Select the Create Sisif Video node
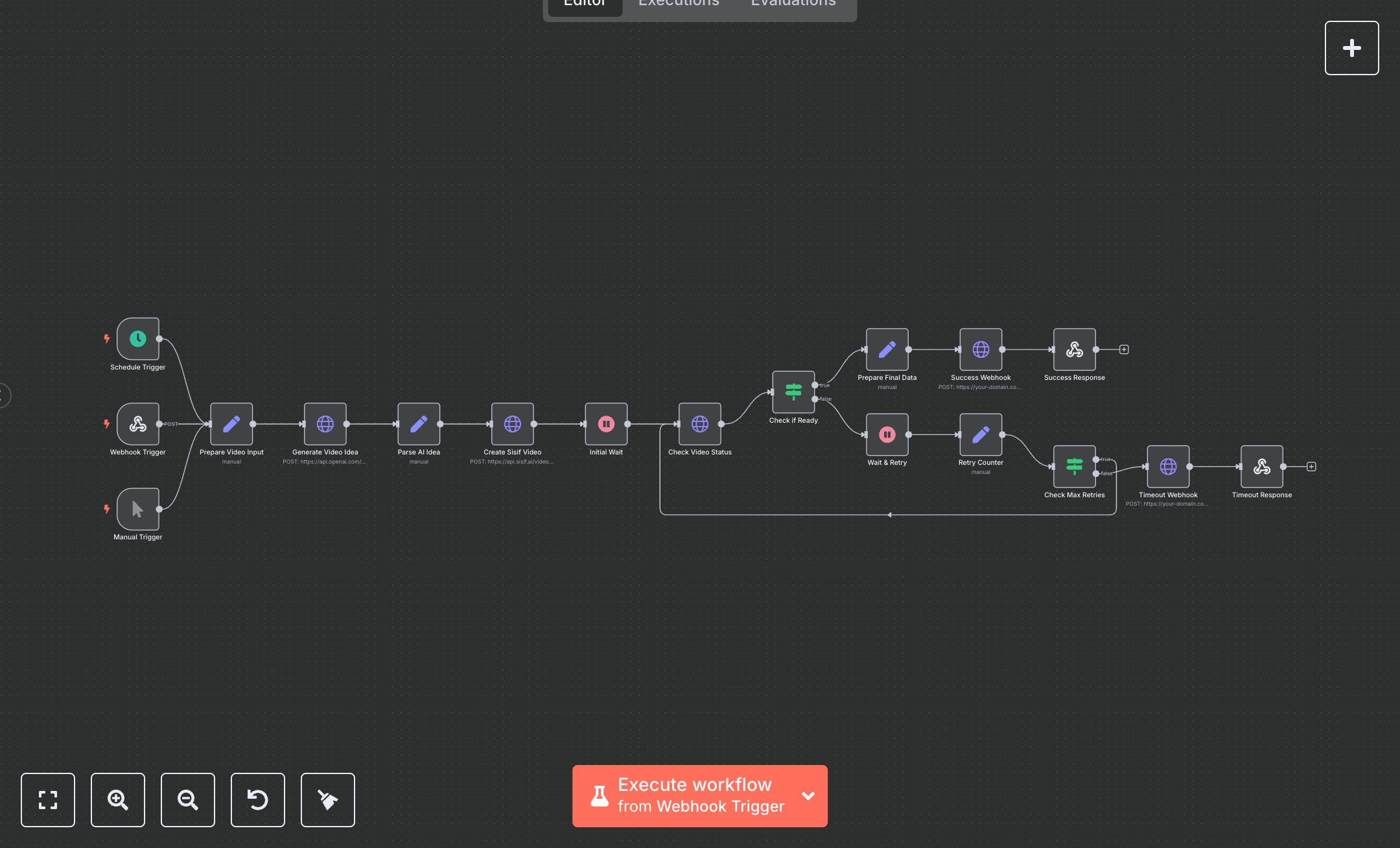 pos(513,425)
